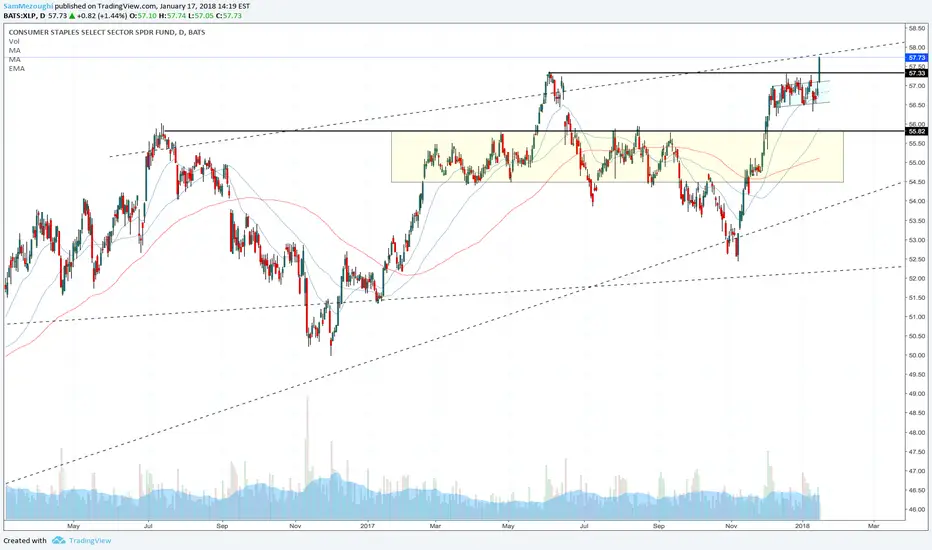Click the 56.50 price axis label
This screenshot has width=932, height=550.
[917, 105]
